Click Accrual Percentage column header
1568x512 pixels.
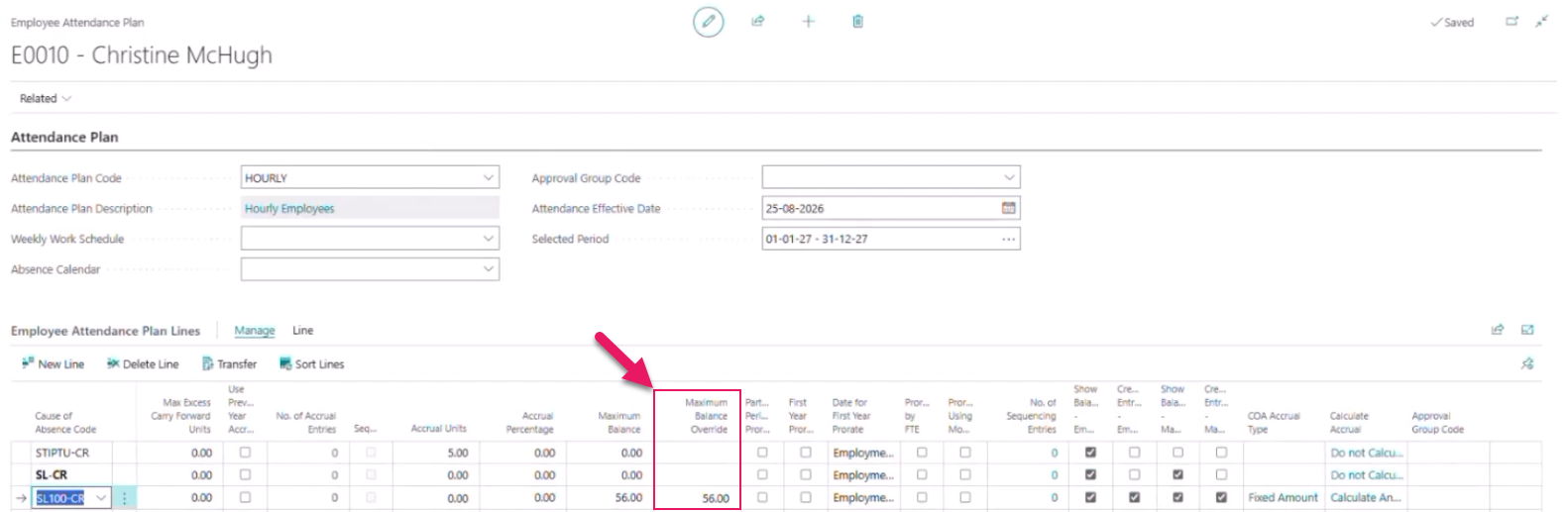[530, 423]
